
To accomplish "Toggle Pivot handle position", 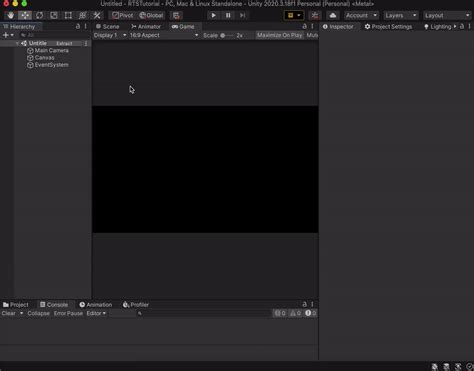I will click(122, 15).
